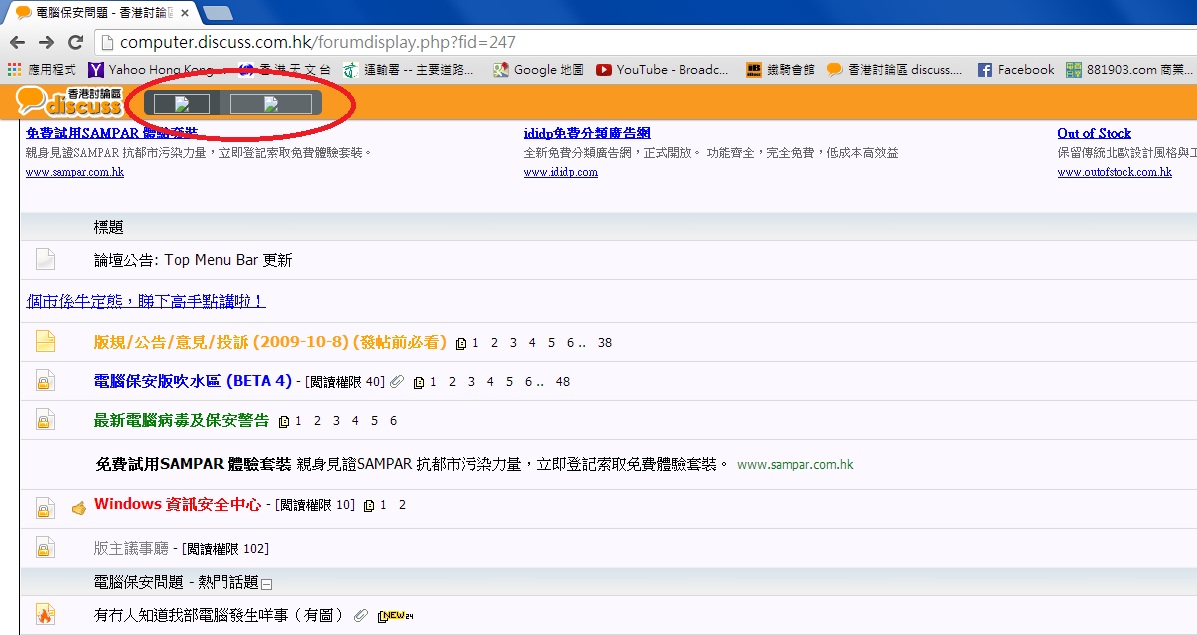Go to page 2 of Windows 資訊安全中心
This screenshot has height=635, width=1197.
pos(402,504)
